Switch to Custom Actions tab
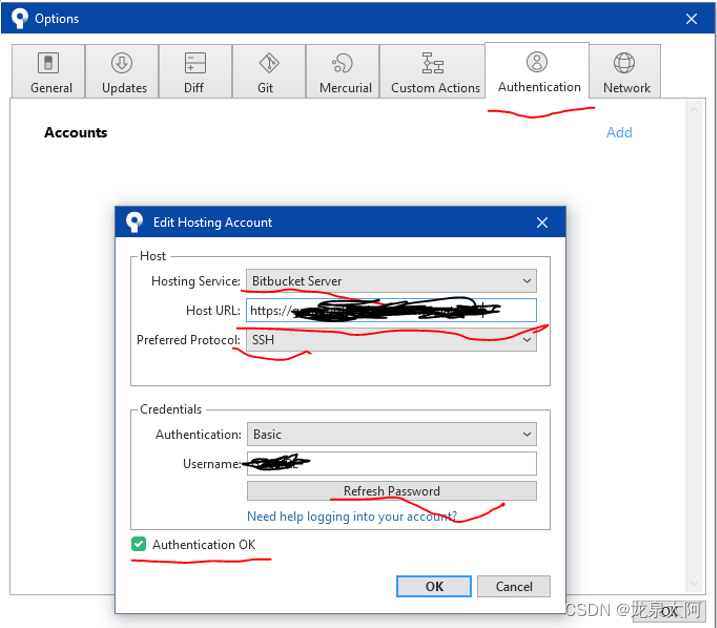Screen dimensions: 717x628 point(433,71)
